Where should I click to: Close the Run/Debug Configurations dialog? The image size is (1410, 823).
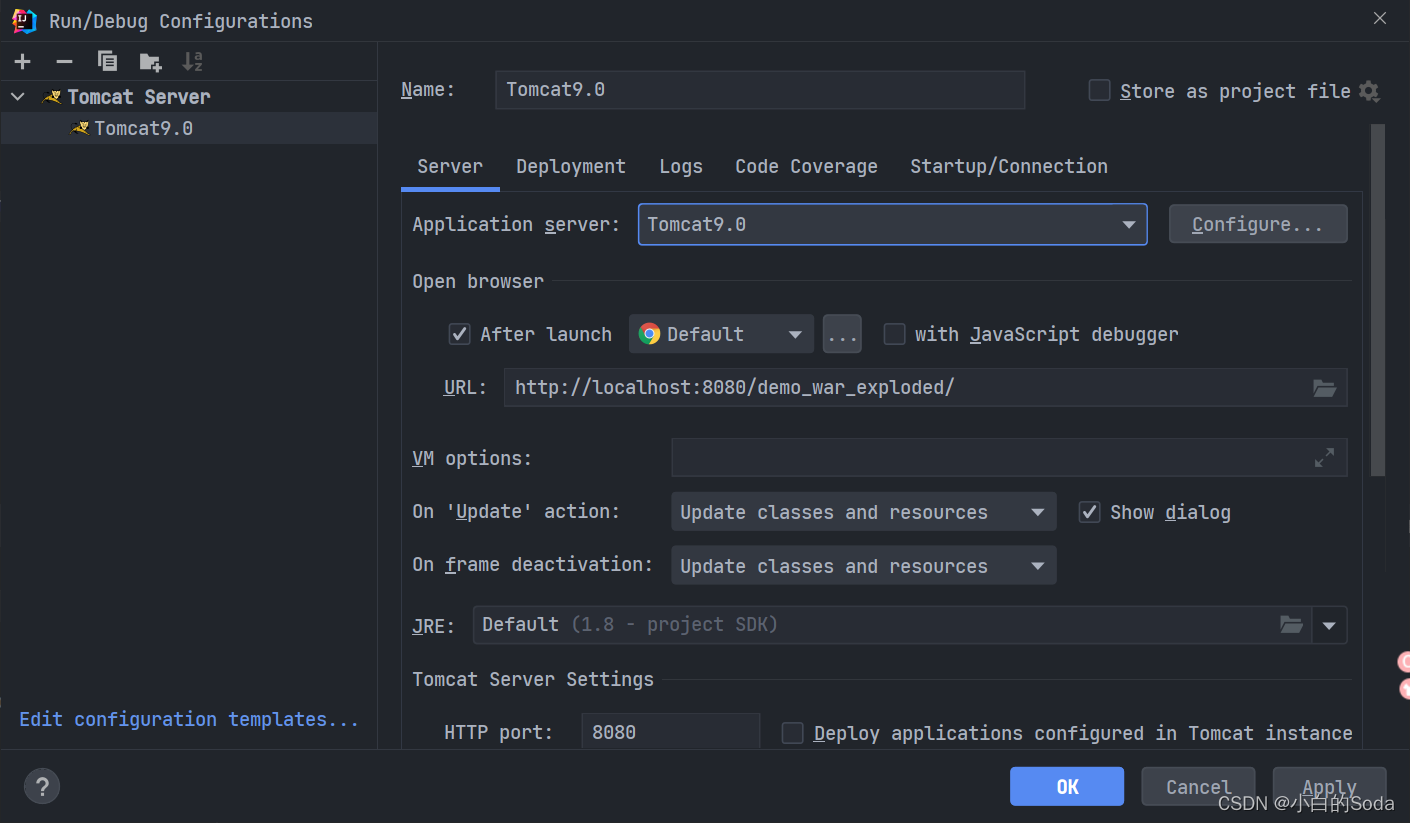(x=1380, y=18)
